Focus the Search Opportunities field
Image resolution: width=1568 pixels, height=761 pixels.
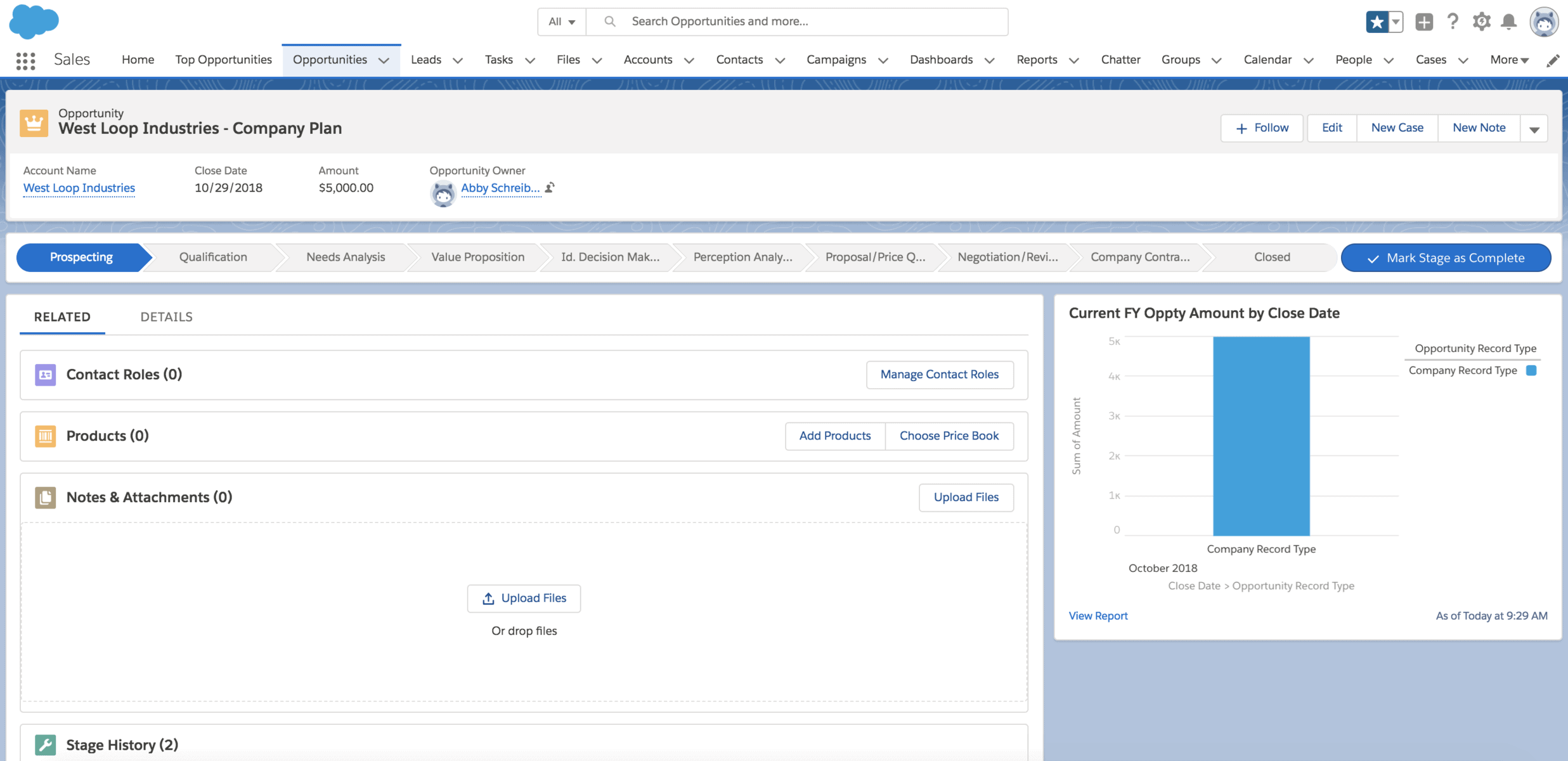tap(797, 22)
